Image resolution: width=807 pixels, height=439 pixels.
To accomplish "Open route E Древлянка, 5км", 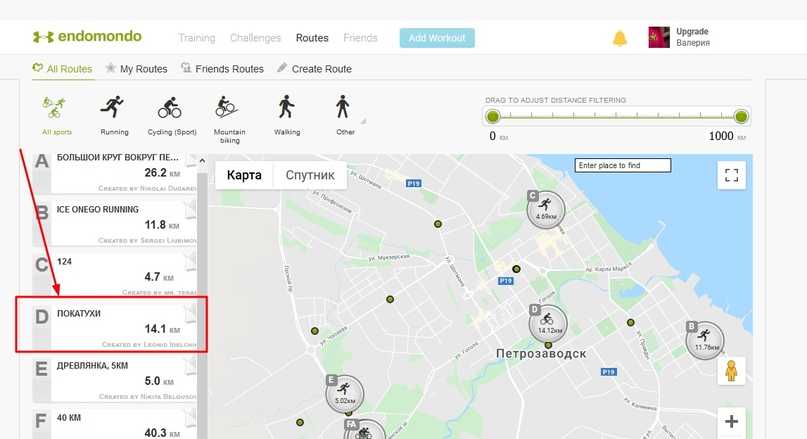I will (x=116, y=380).
